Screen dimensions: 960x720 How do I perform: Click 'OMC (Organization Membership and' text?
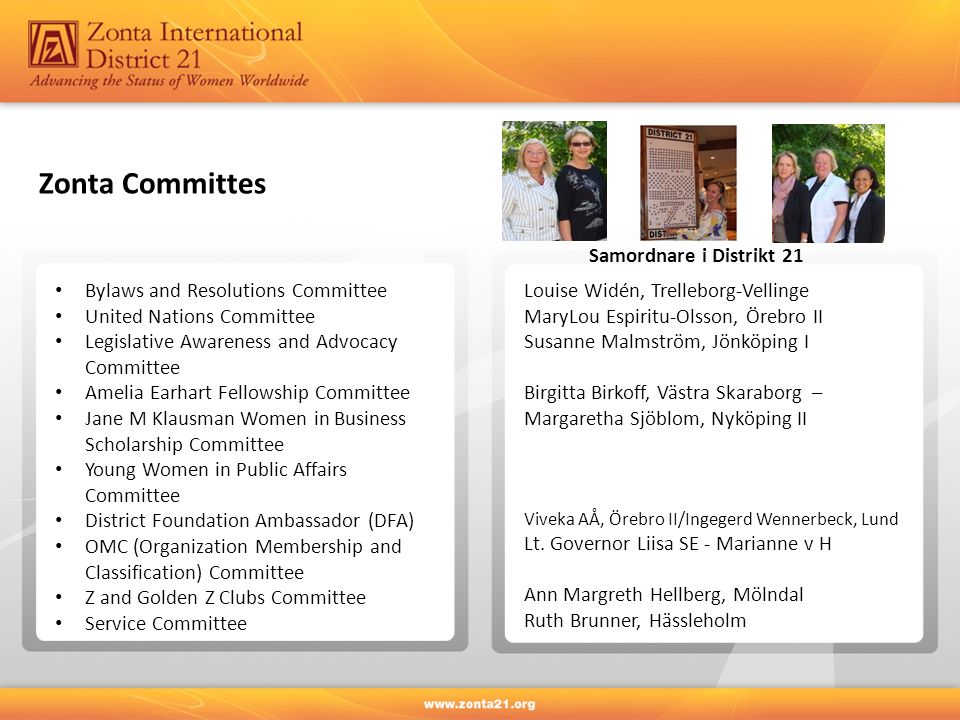pyautogui.click(x=243, y=547)
